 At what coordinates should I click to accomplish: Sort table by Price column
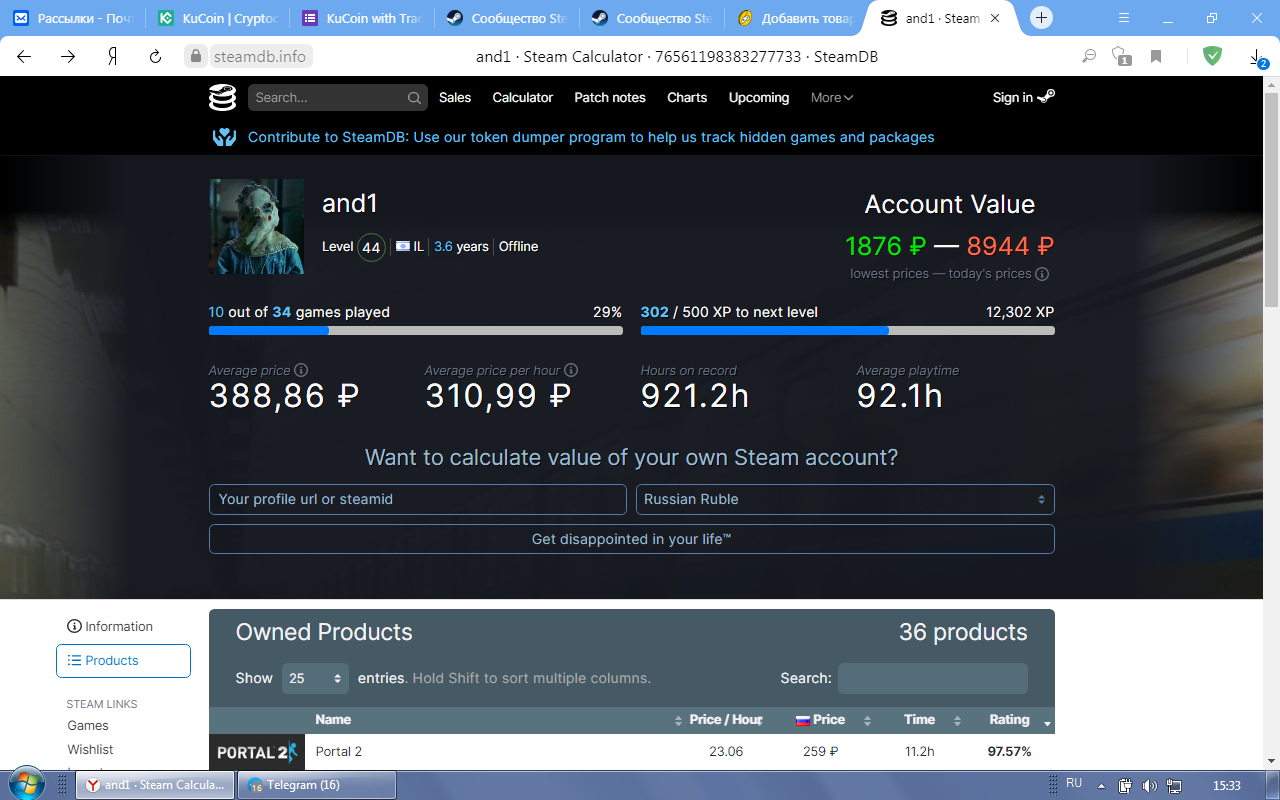pyautogui.click(x=828, y=720)
